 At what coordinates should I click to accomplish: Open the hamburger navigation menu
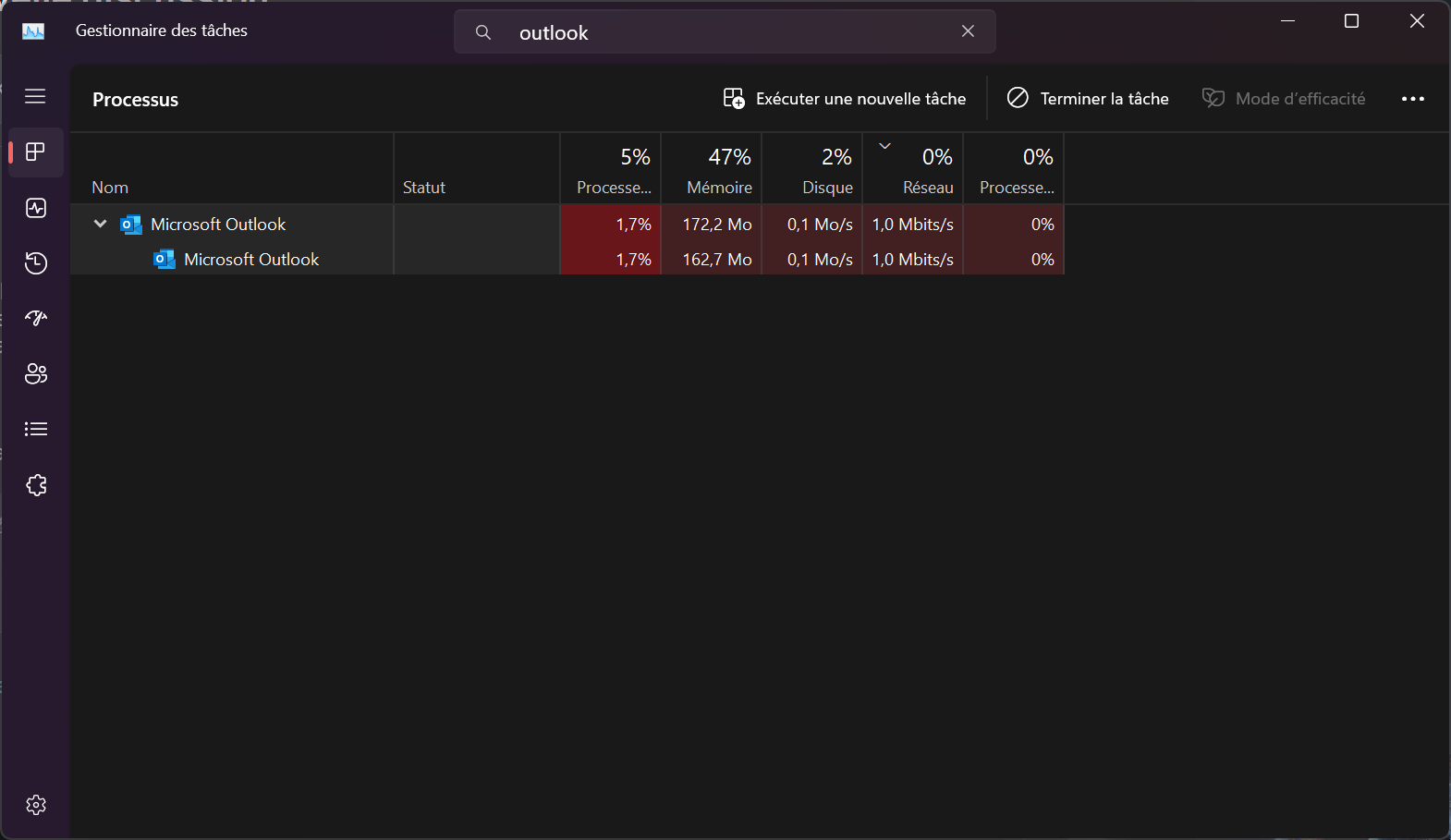point(35,96)
